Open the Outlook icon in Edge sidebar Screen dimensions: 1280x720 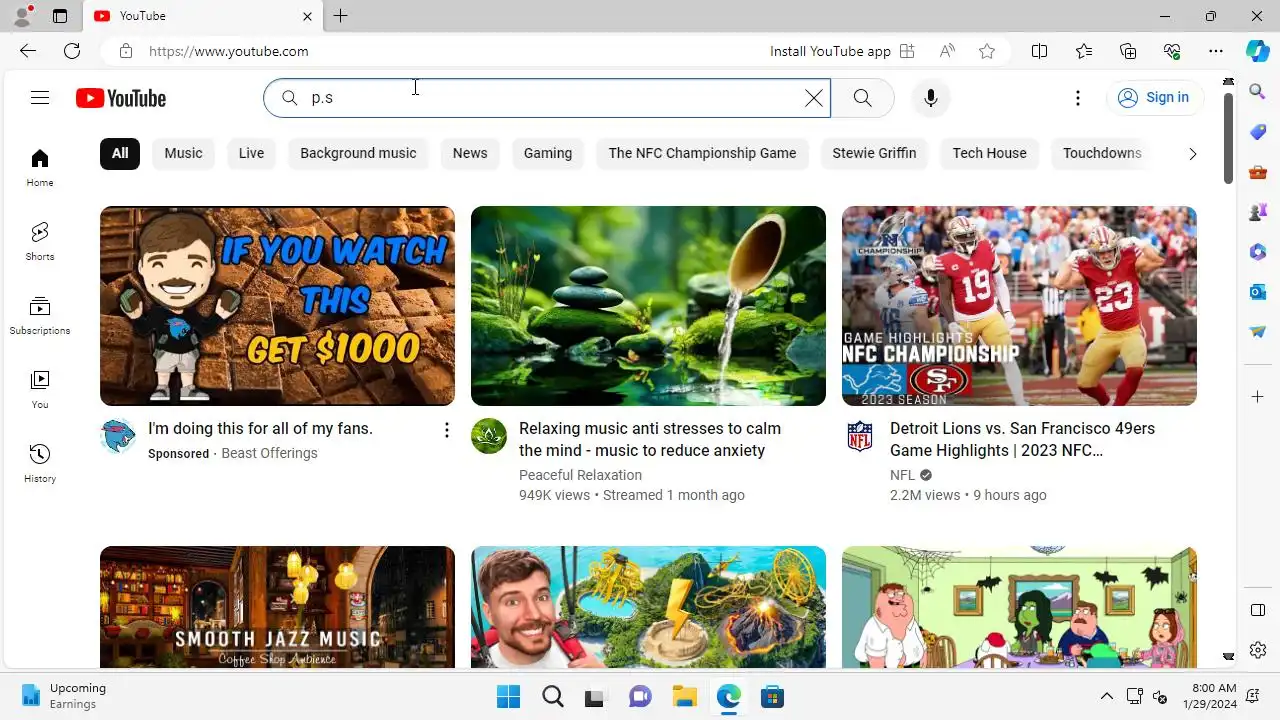[1258, 292]
